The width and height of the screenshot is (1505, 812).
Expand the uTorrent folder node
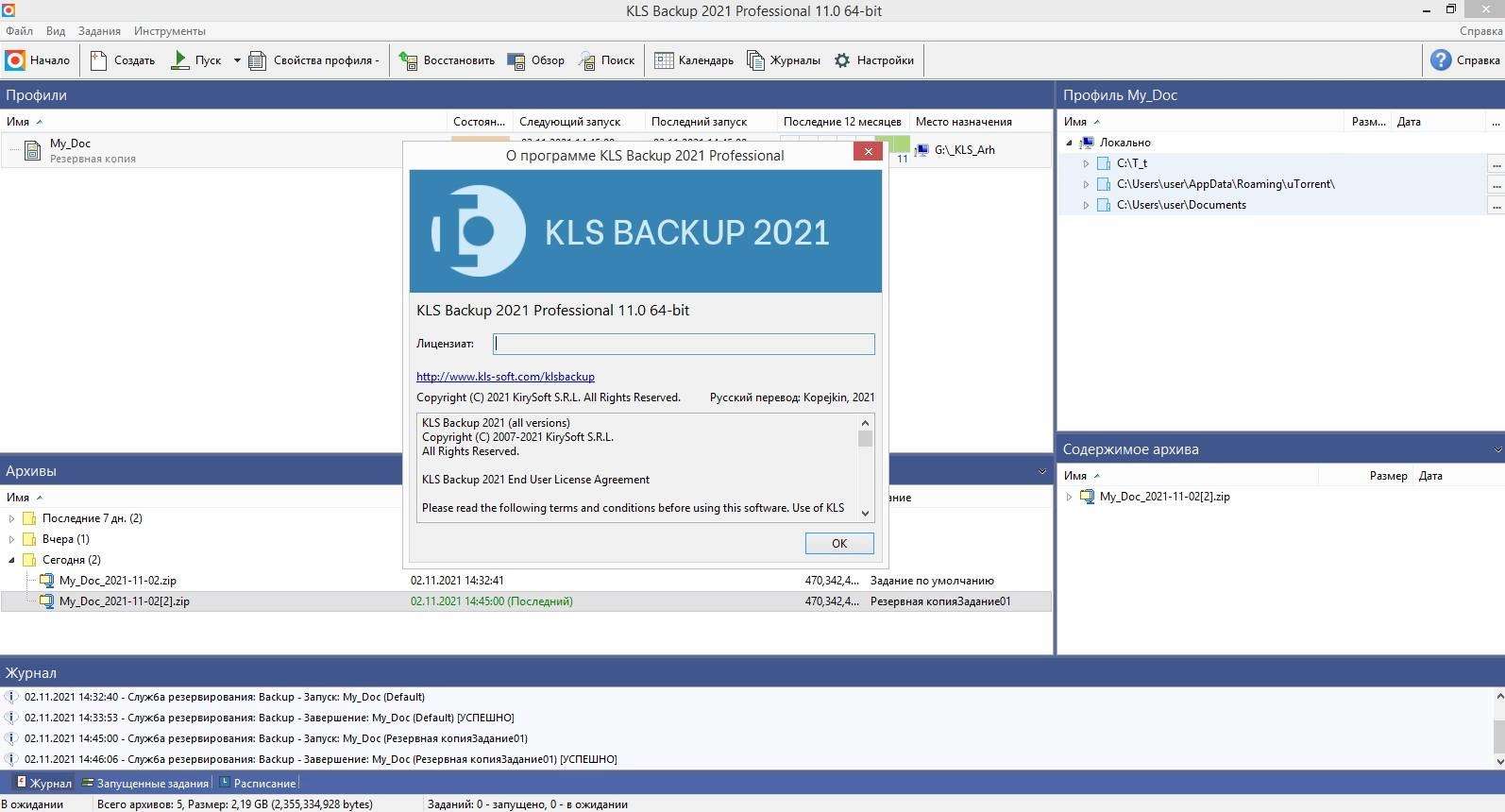(1086, 184)
